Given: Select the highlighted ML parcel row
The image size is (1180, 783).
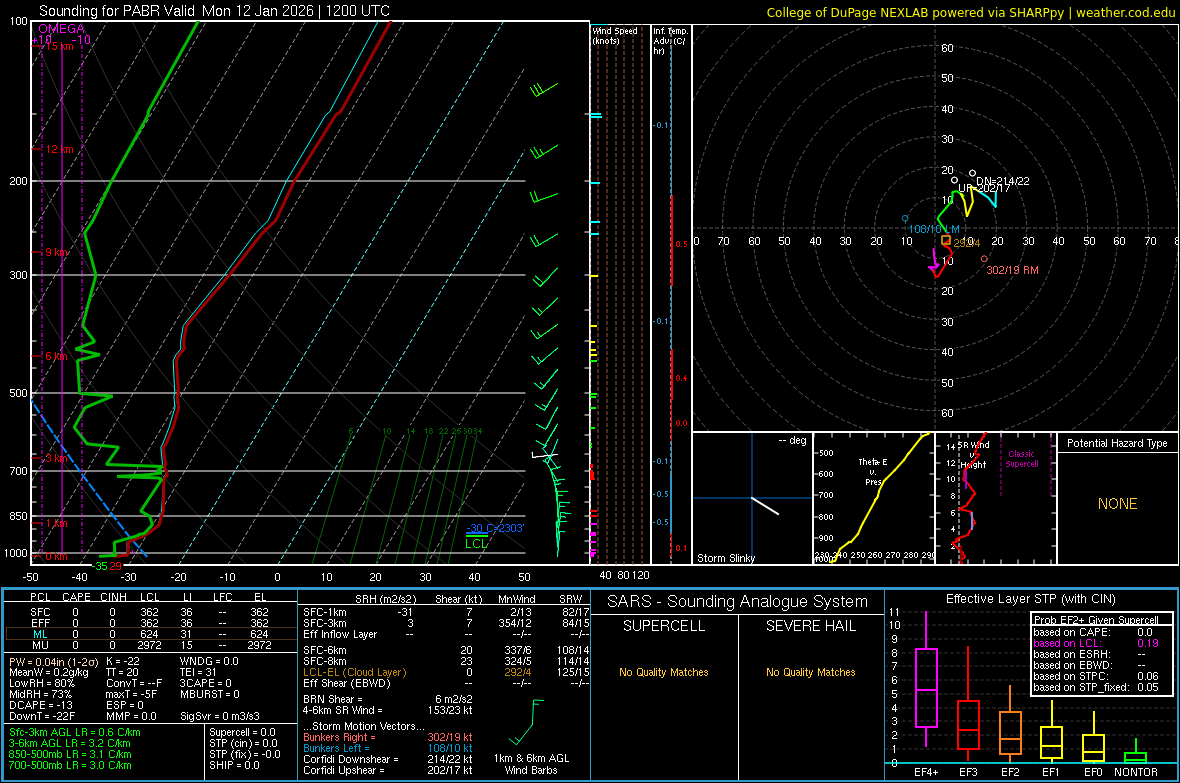Looking at the screenshot, I should tap(148, 634).
